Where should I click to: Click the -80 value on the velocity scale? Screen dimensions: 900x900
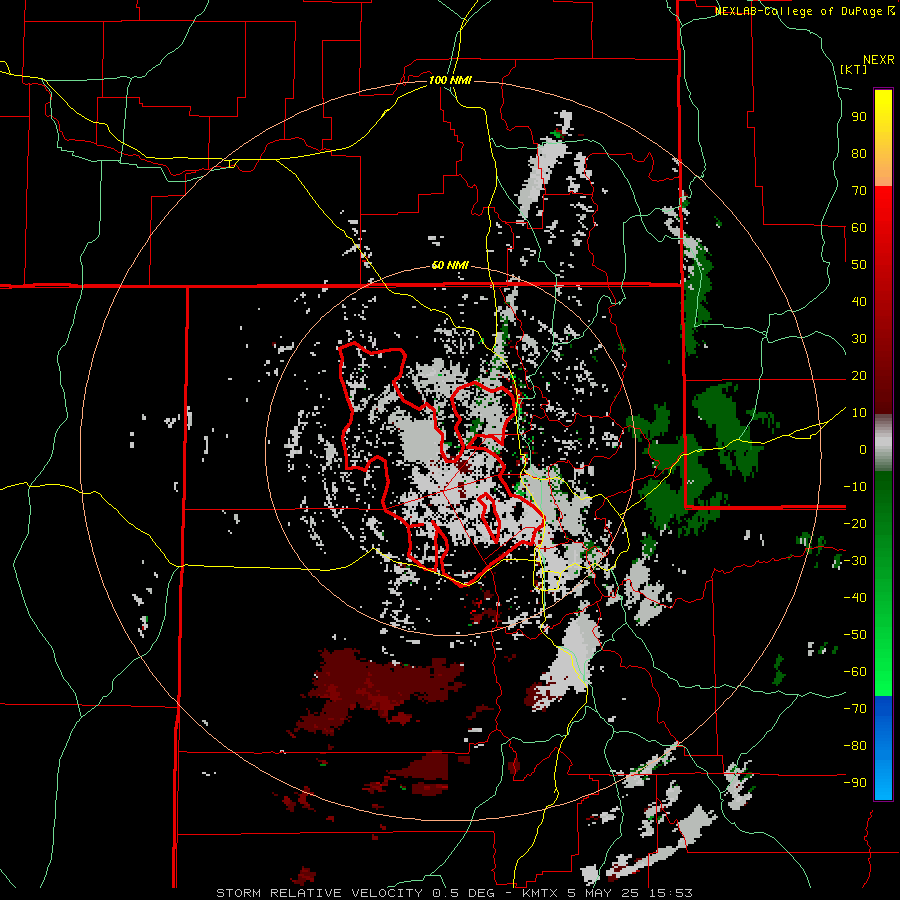[855, 746]
